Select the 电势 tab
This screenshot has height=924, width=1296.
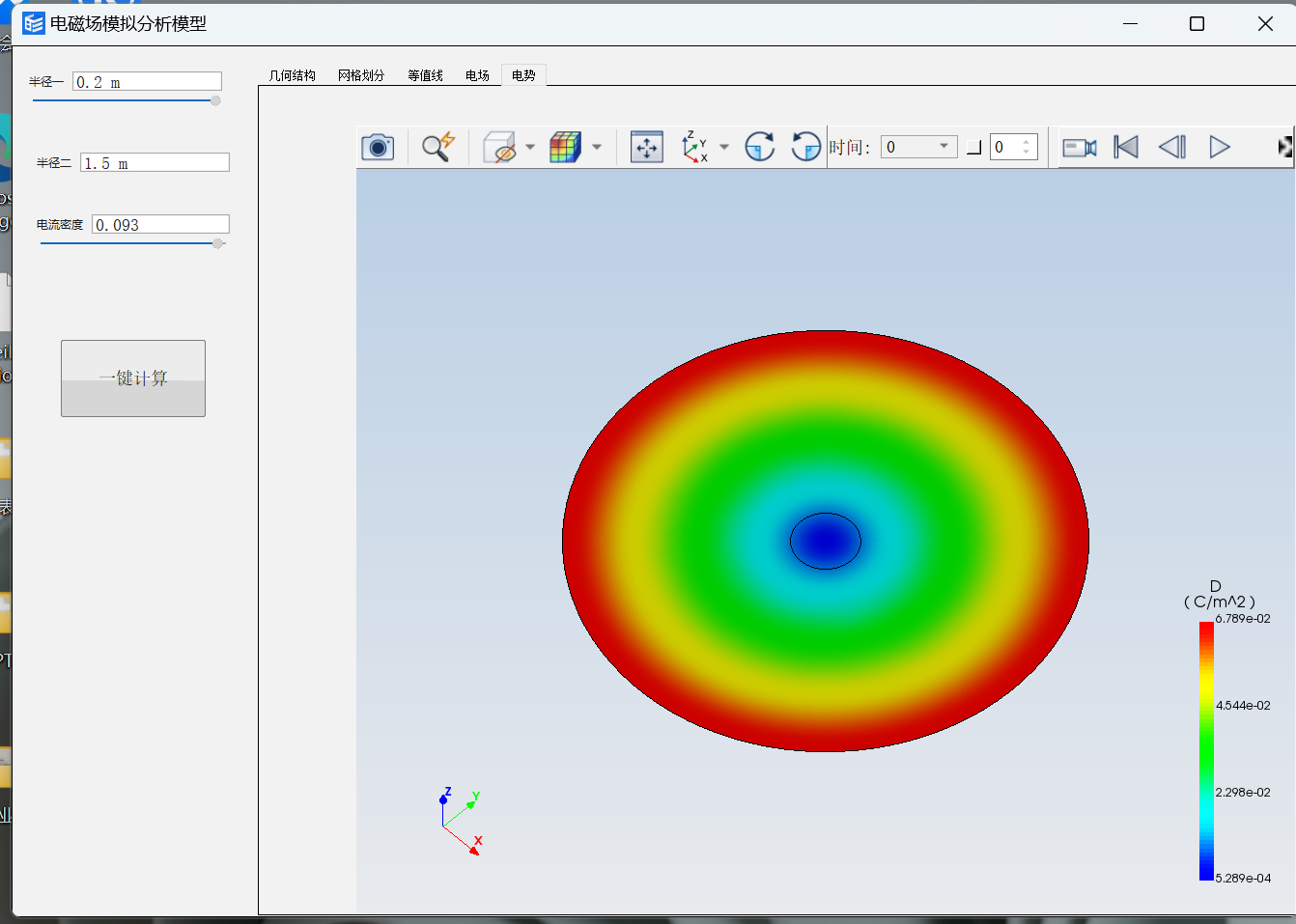pos(523,75)
